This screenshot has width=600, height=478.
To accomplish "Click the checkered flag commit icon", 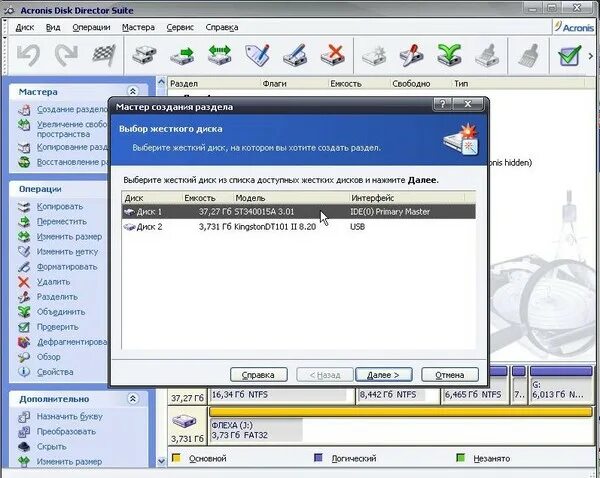I will (x=104, y=55).
